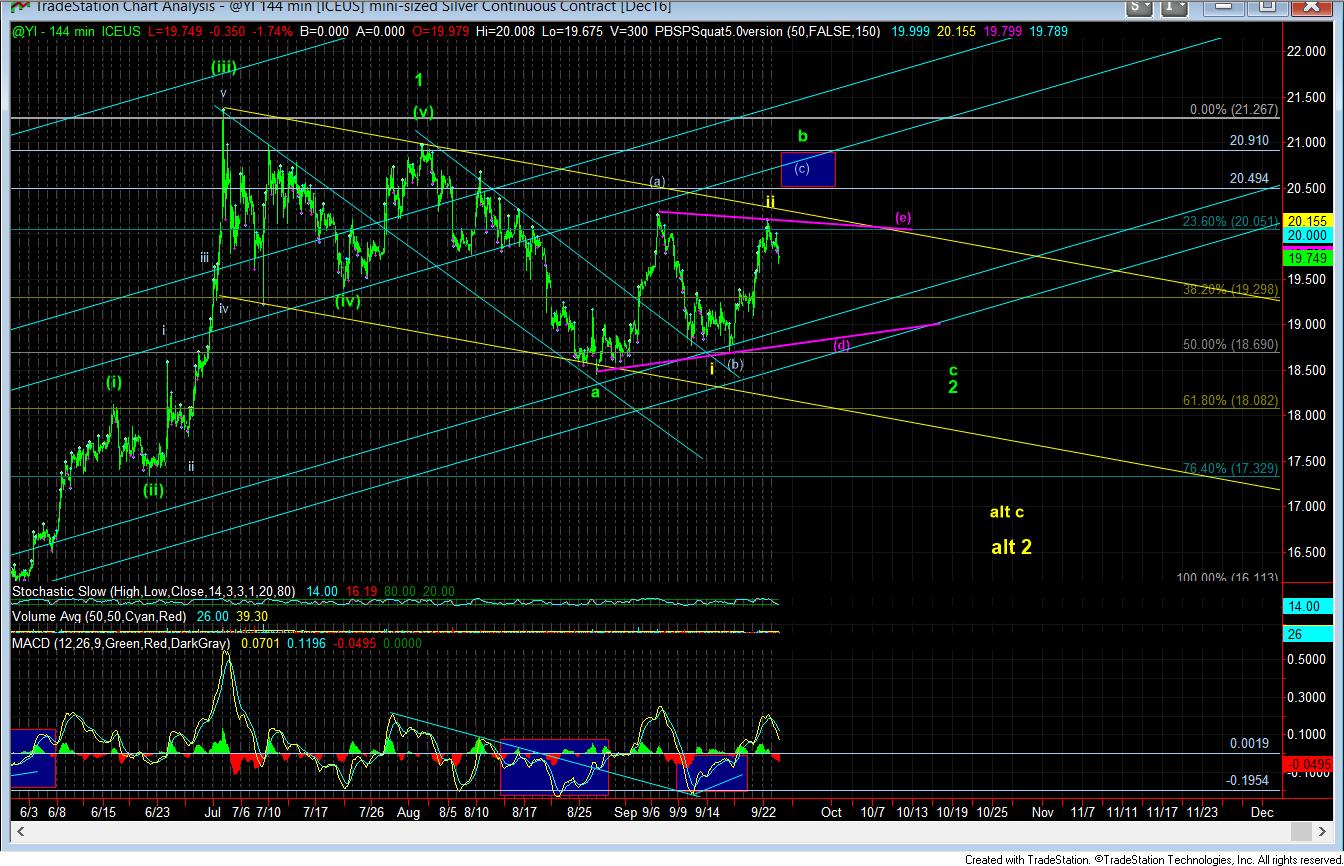Click the '14.00' stochastic axis tag
1344x866 pixels.
click(1310, 606)
